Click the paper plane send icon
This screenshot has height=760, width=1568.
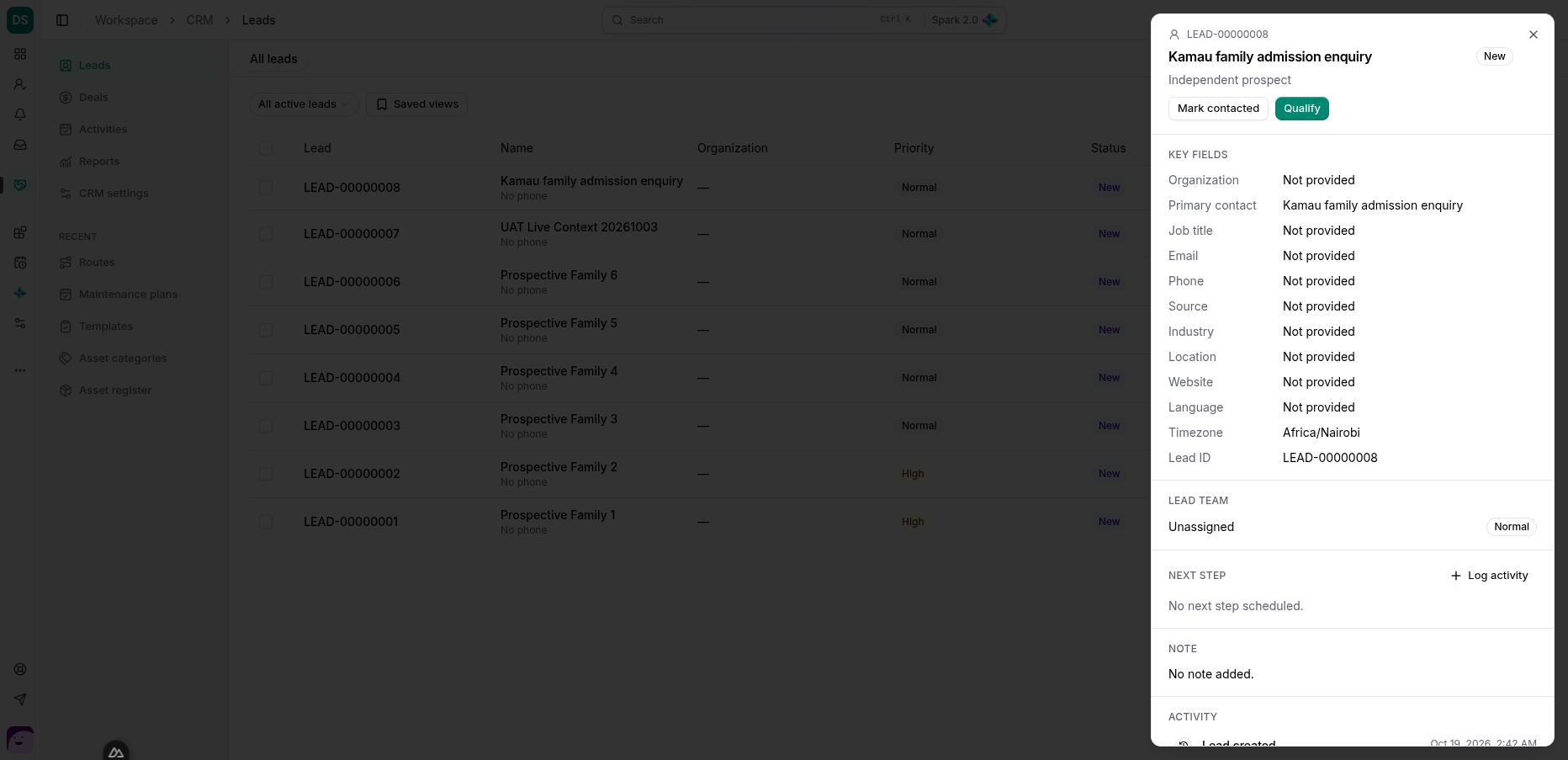[20, 699]
